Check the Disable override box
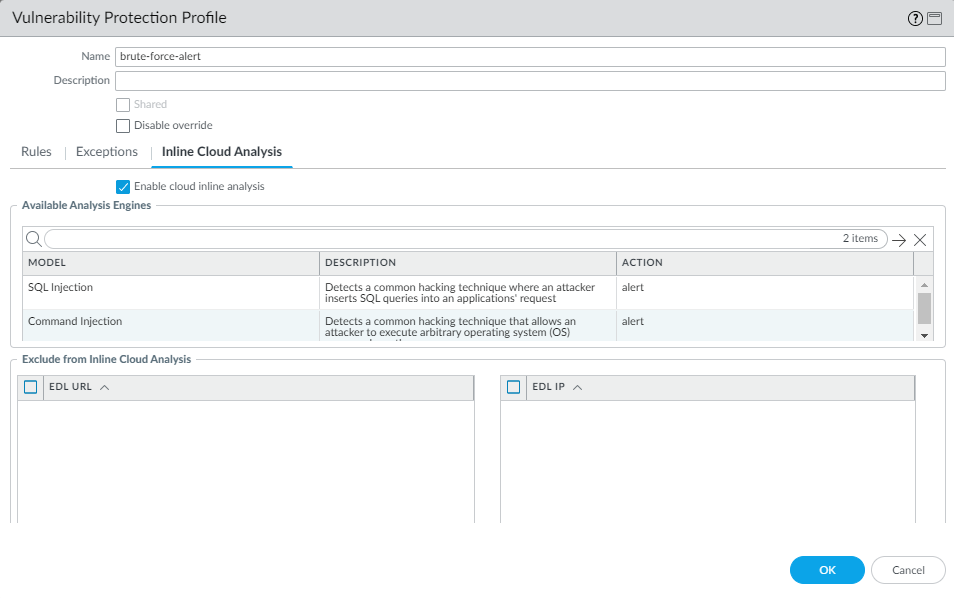The width and height of the screenshot is (954, 598). pyautogui.click(x=123, y=126)
